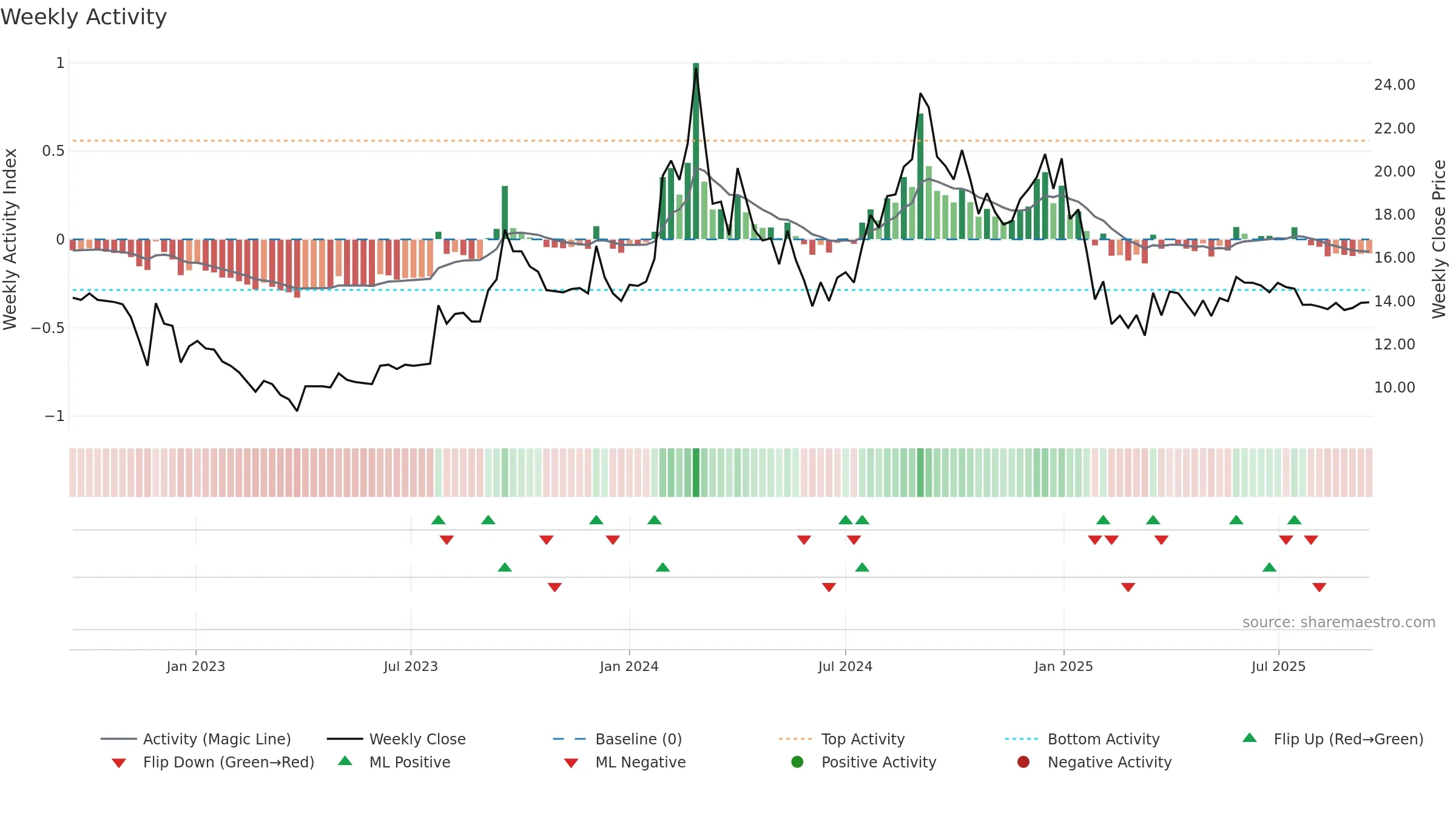
Task: Click the Weekly Activity chart title
Action: pos(84,17)
